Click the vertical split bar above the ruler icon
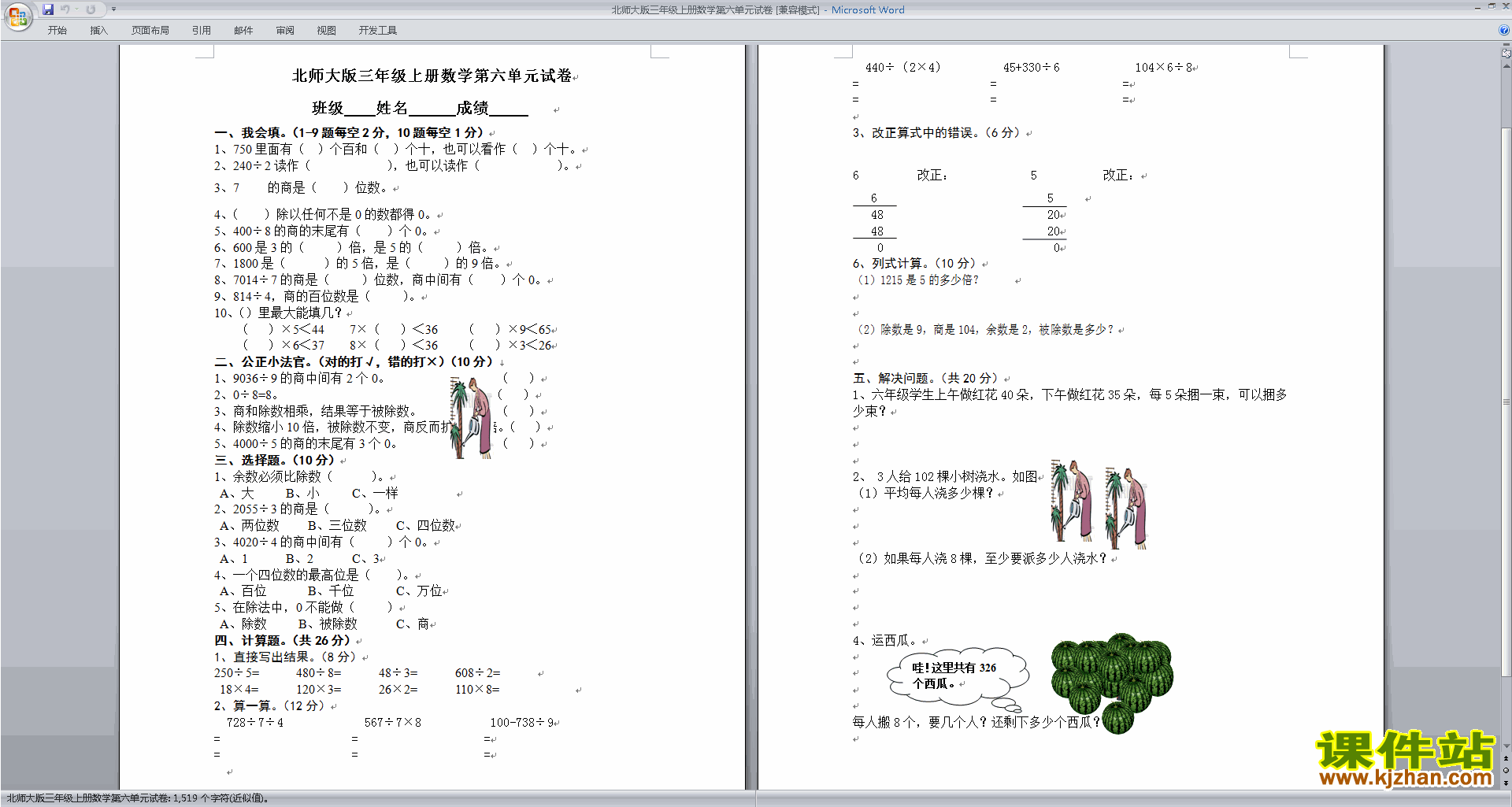1512x807 pixels. (1506, 45)
